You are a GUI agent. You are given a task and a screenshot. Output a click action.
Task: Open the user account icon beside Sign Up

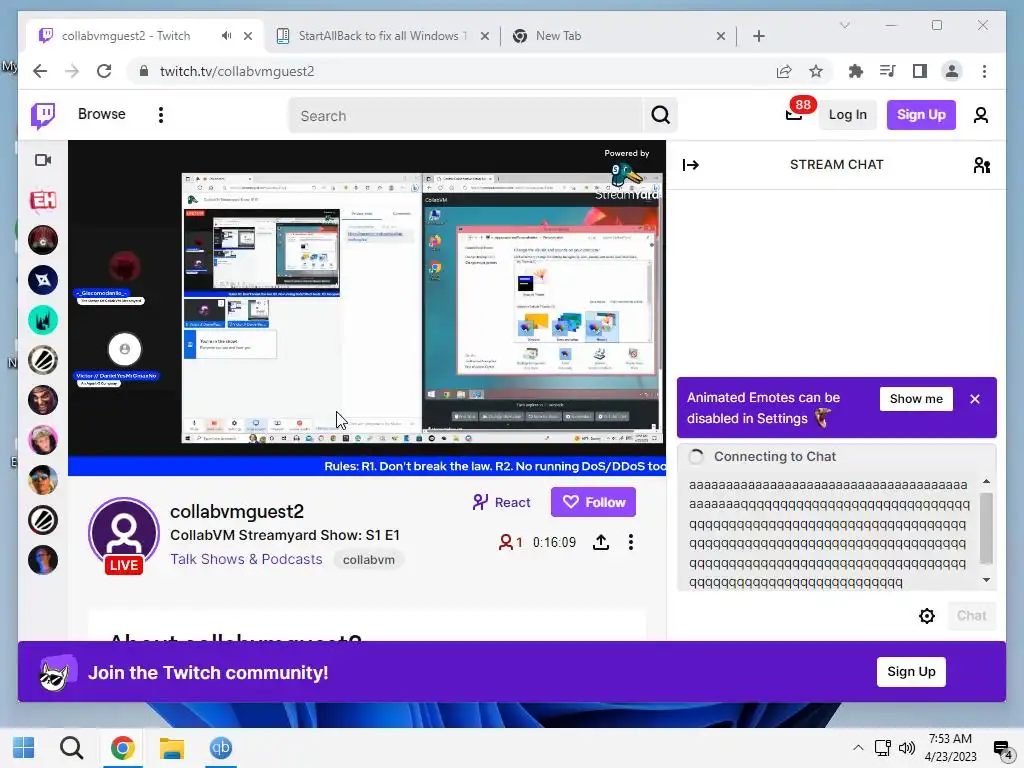980,116
